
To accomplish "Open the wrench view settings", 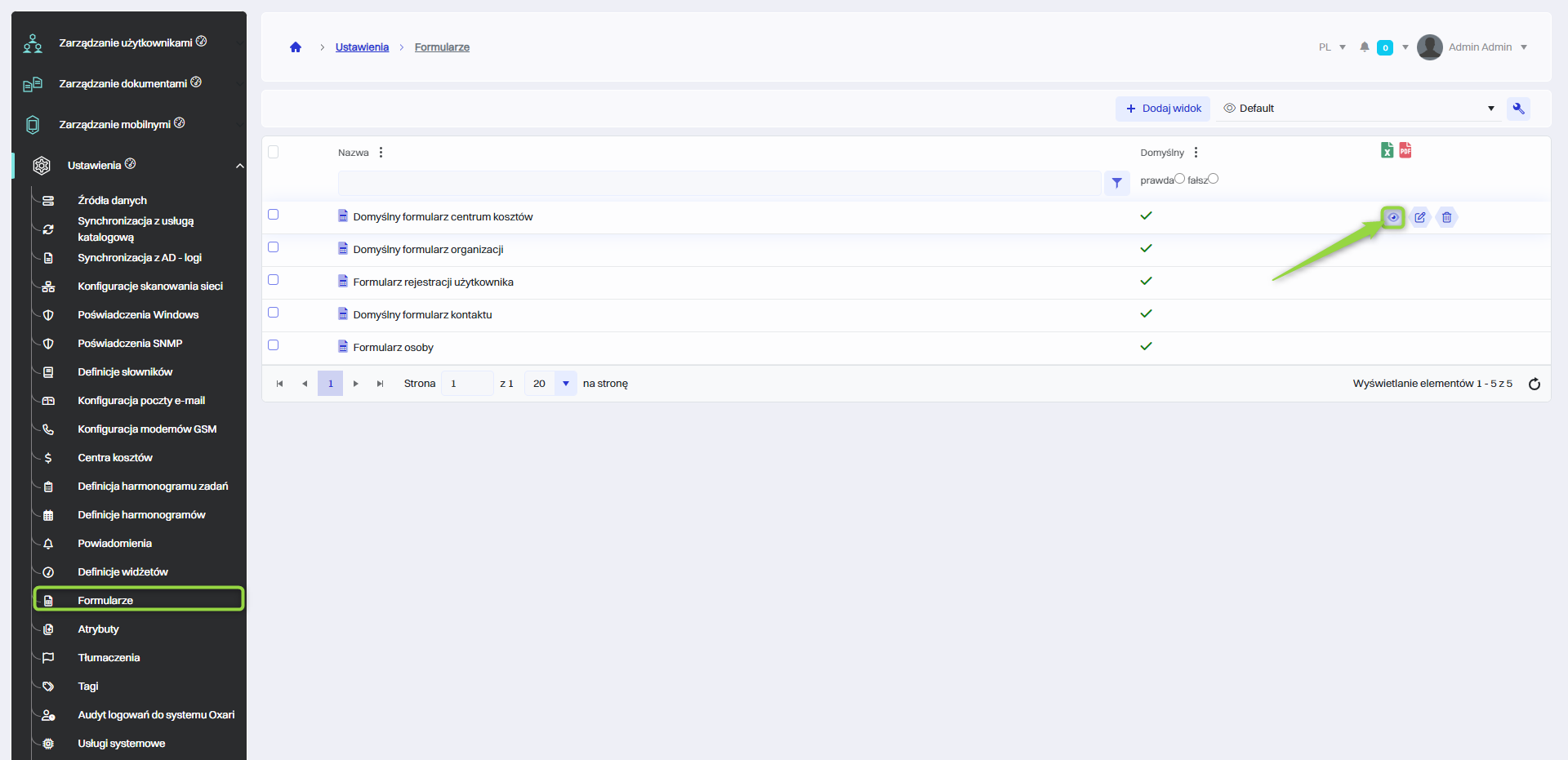I will pyautogui.click(x=1518, y=109).
